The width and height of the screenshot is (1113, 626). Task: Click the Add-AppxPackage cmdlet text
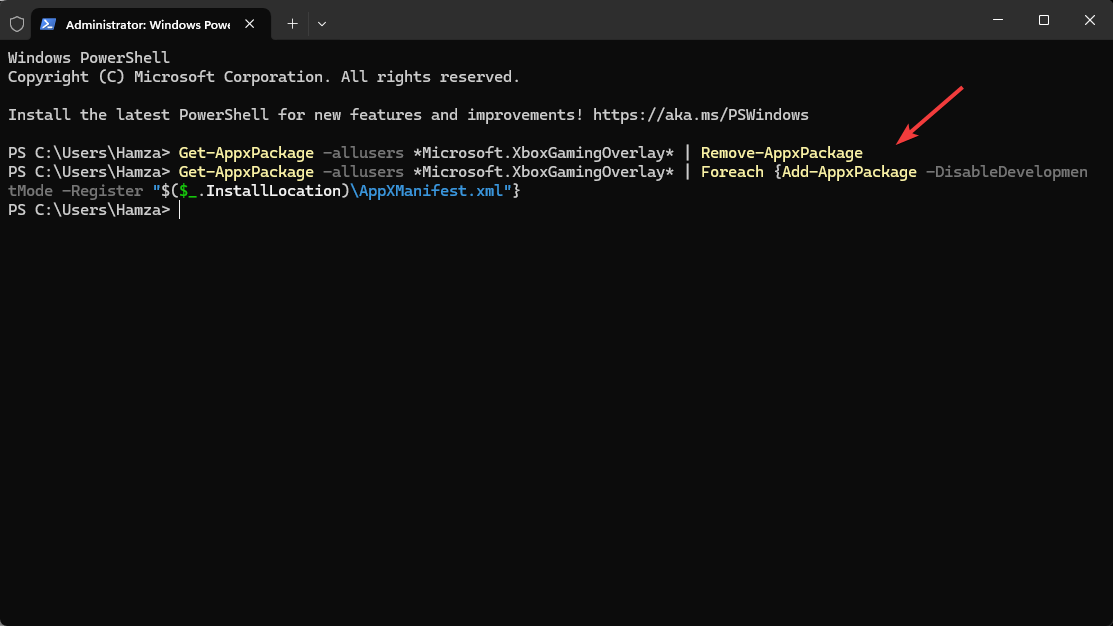(x=848, y=172)
